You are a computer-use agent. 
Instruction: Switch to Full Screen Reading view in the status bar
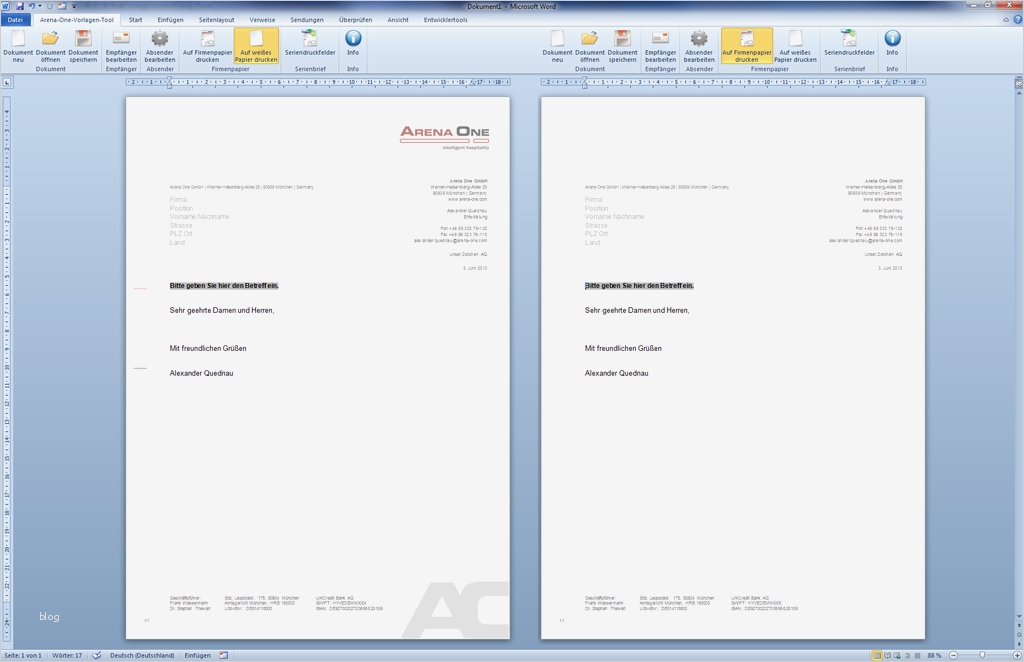point(887,655)
